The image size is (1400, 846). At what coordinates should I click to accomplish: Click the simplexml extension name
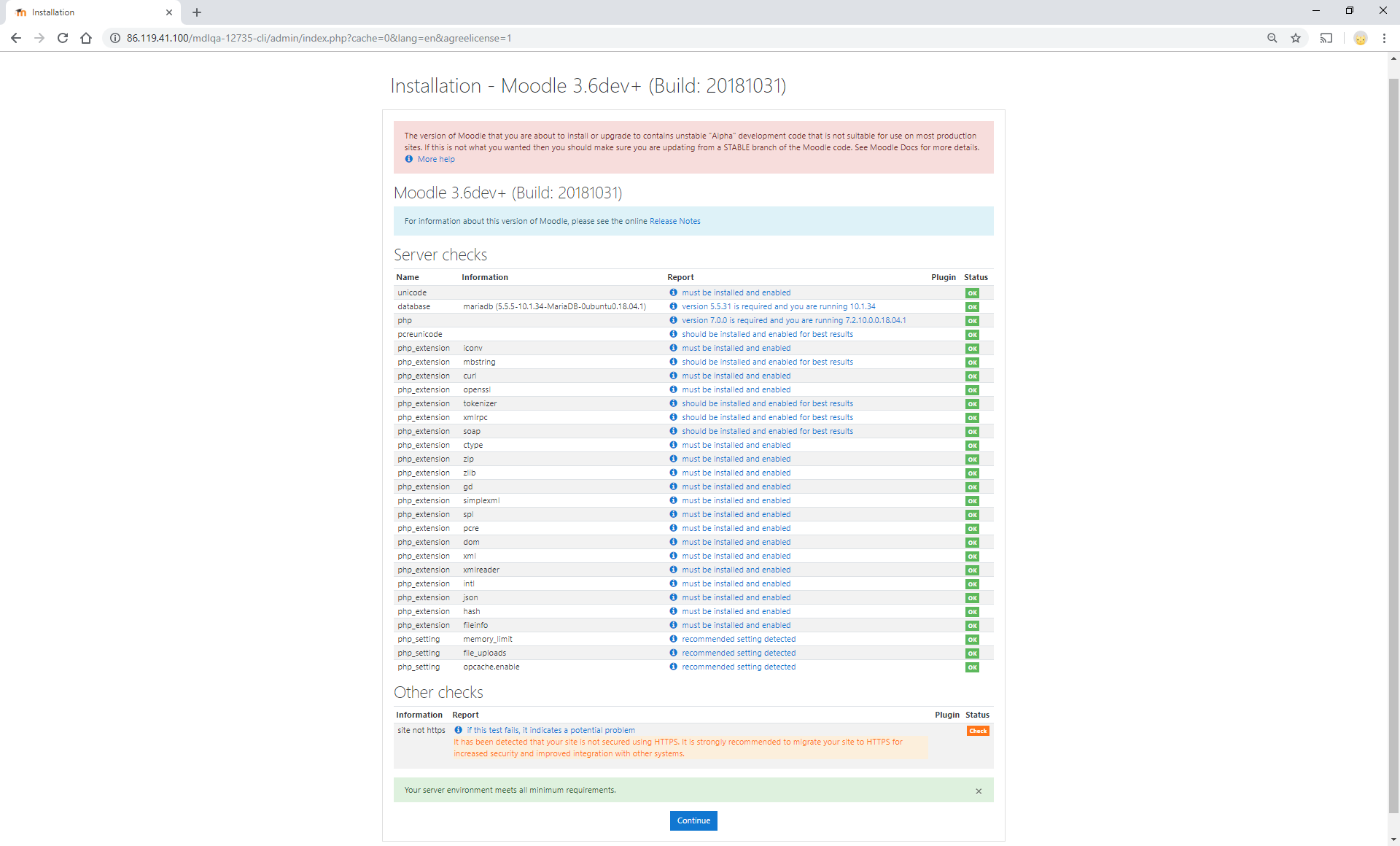[x=481, y=500]
